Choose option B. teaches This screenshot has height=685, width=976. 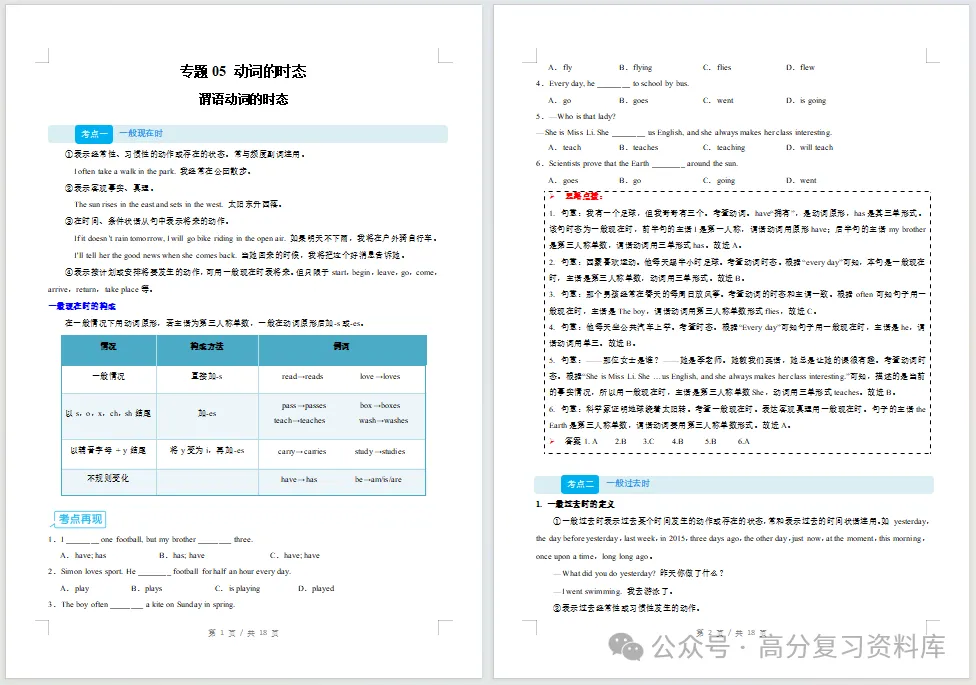pyautogui.click(x=638, y=148)
